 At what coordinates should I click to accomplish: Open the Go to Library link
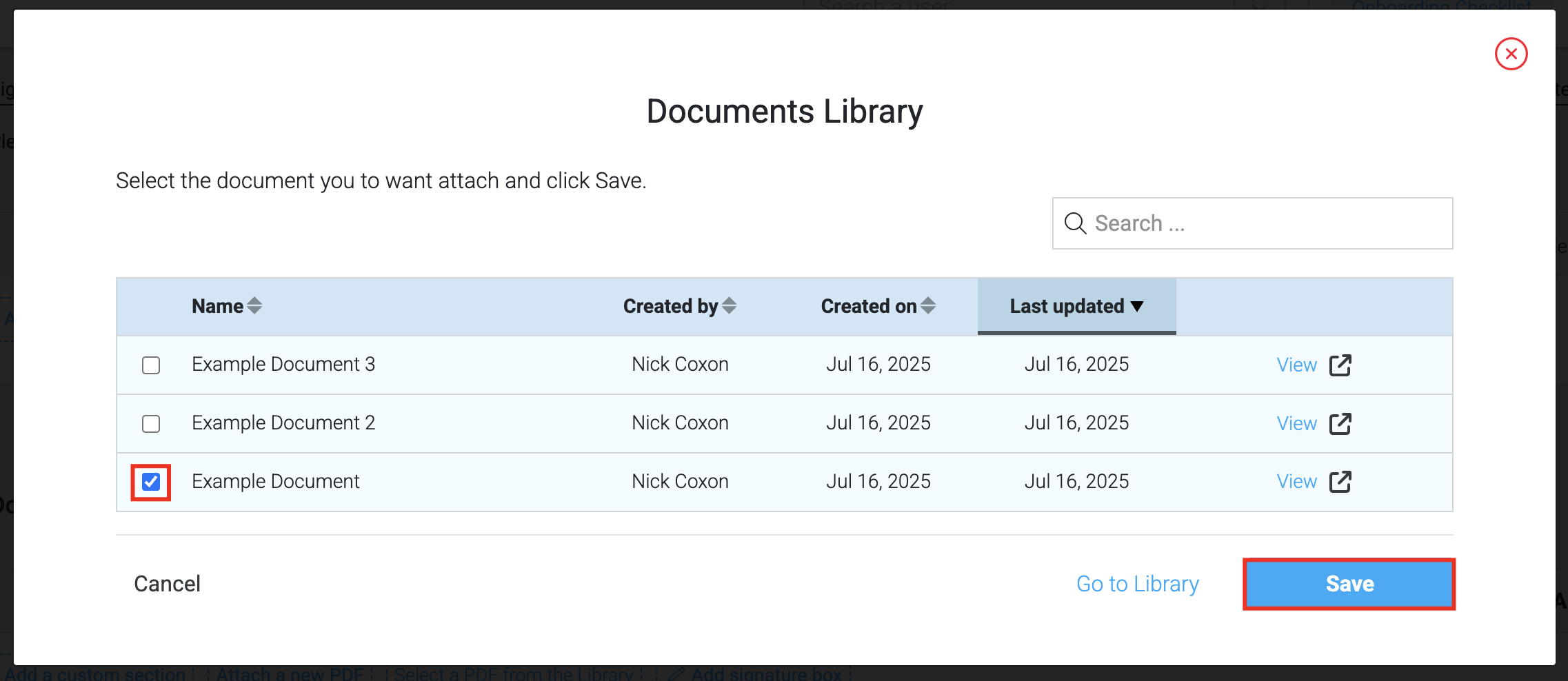click(x=1138, y=584)
